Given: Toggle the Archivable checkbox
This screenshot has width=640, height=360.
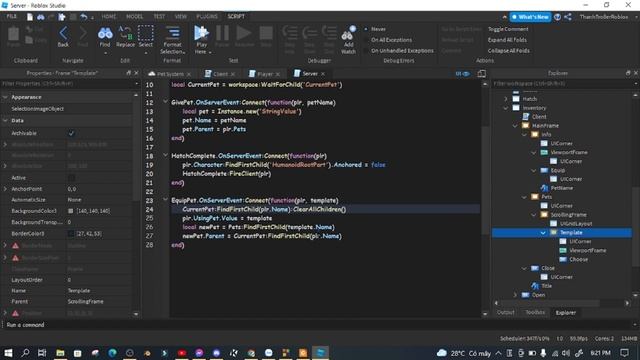Looking at the screenshot, I should pos(71,133).
